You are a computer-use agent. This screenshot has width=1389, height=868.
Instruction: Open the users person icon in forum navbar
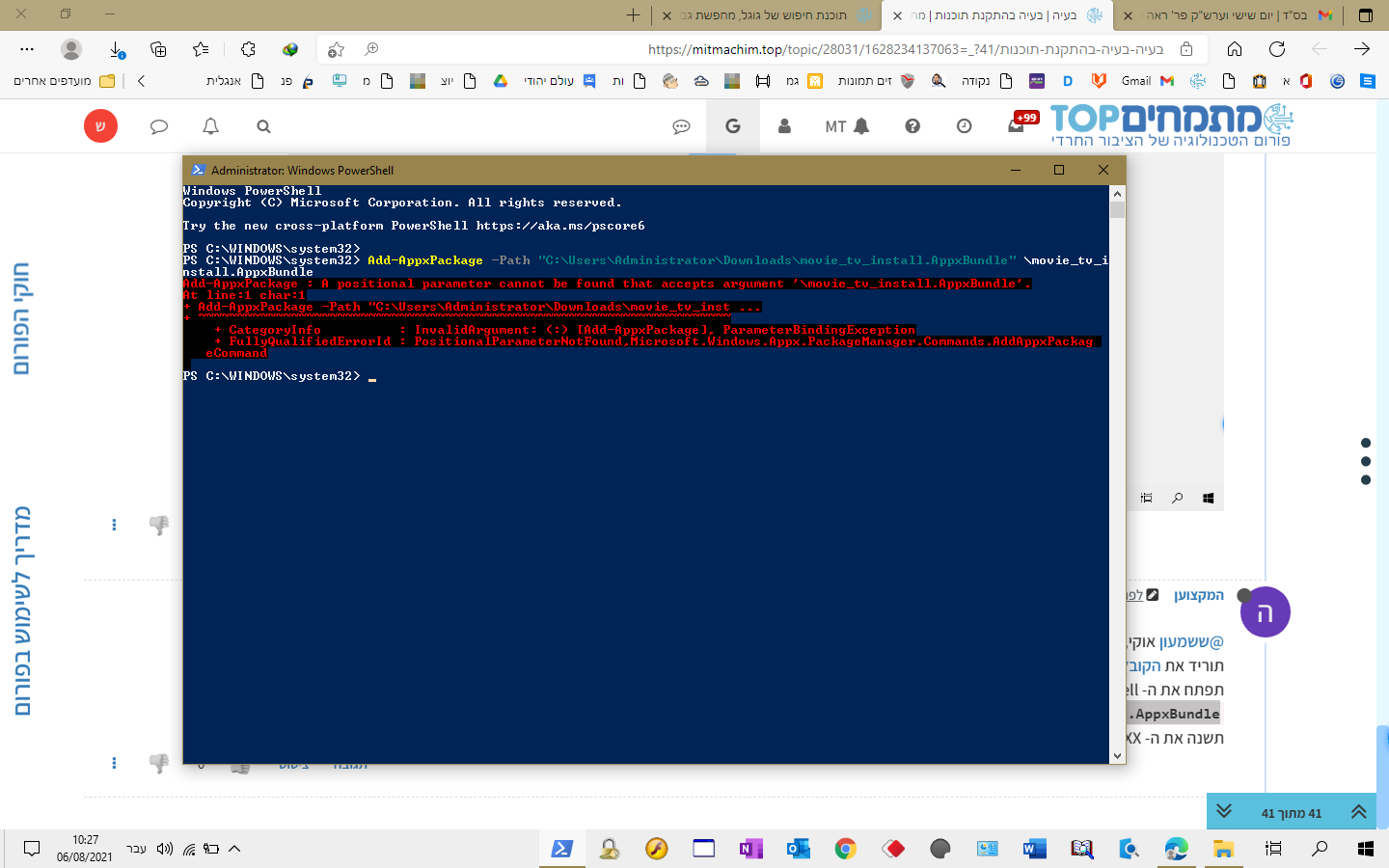point(784,126)
